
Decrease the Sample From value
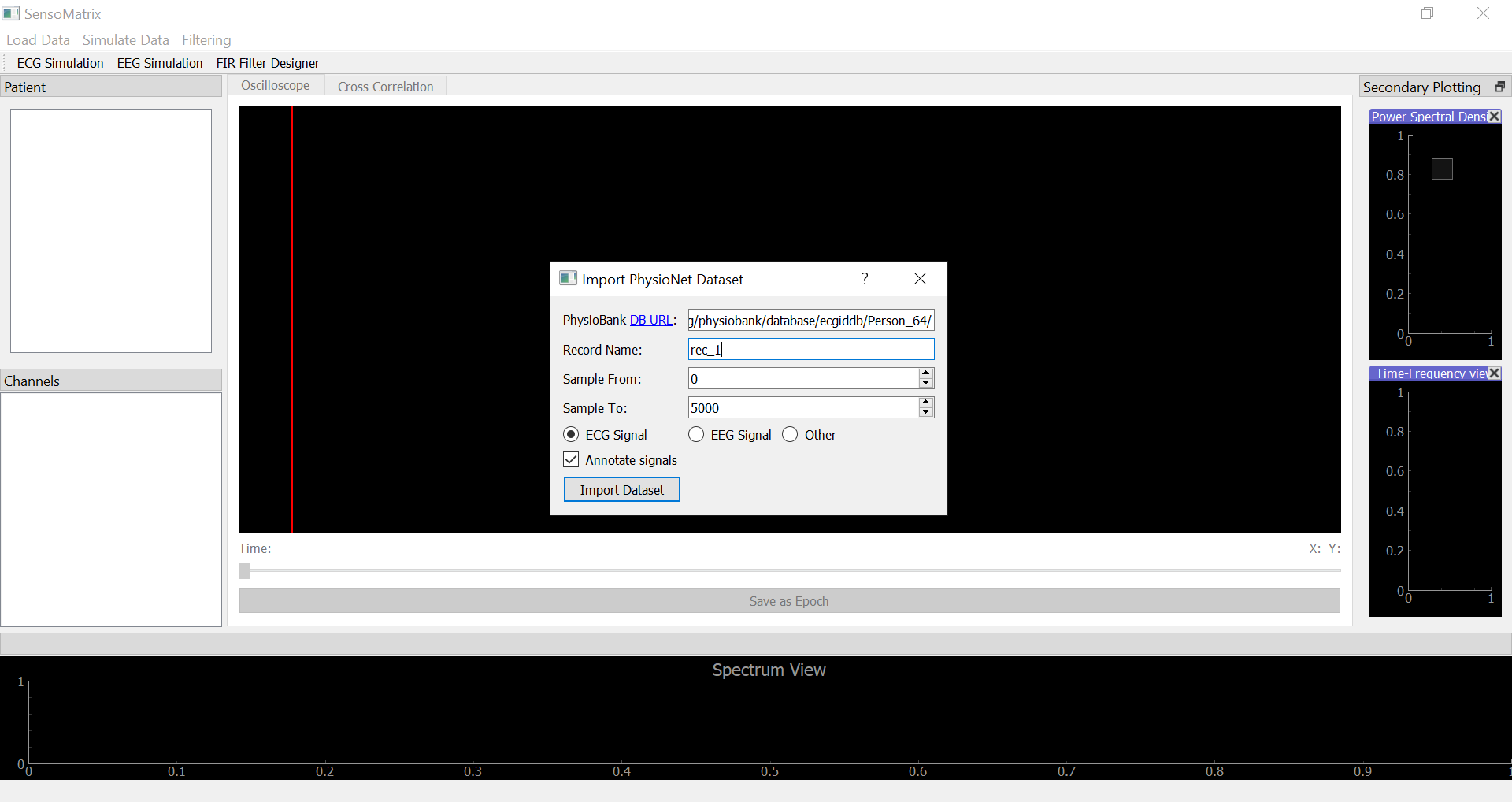[926, 384]
